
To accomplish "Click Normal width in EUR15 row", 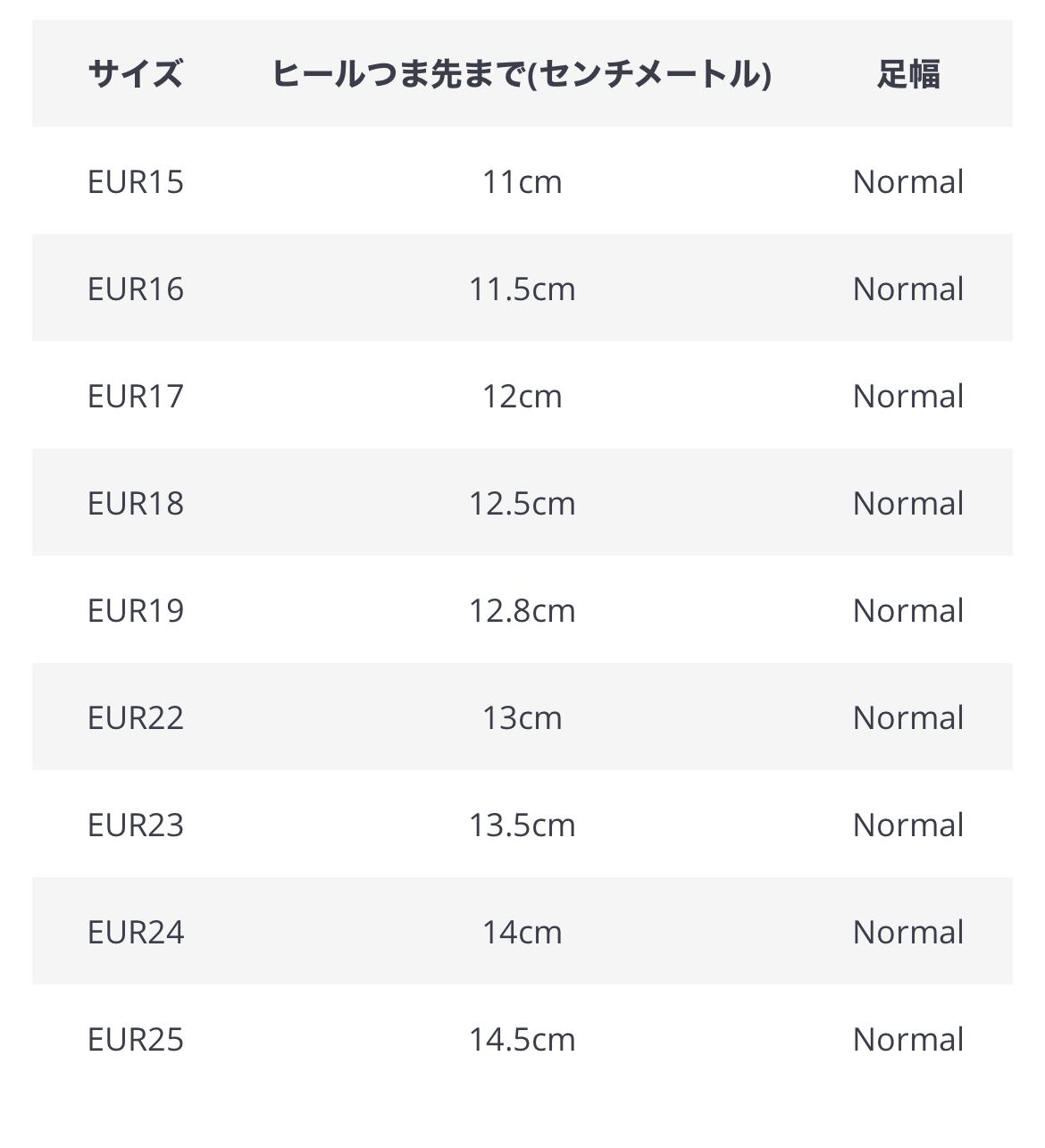I will (908, 181).
